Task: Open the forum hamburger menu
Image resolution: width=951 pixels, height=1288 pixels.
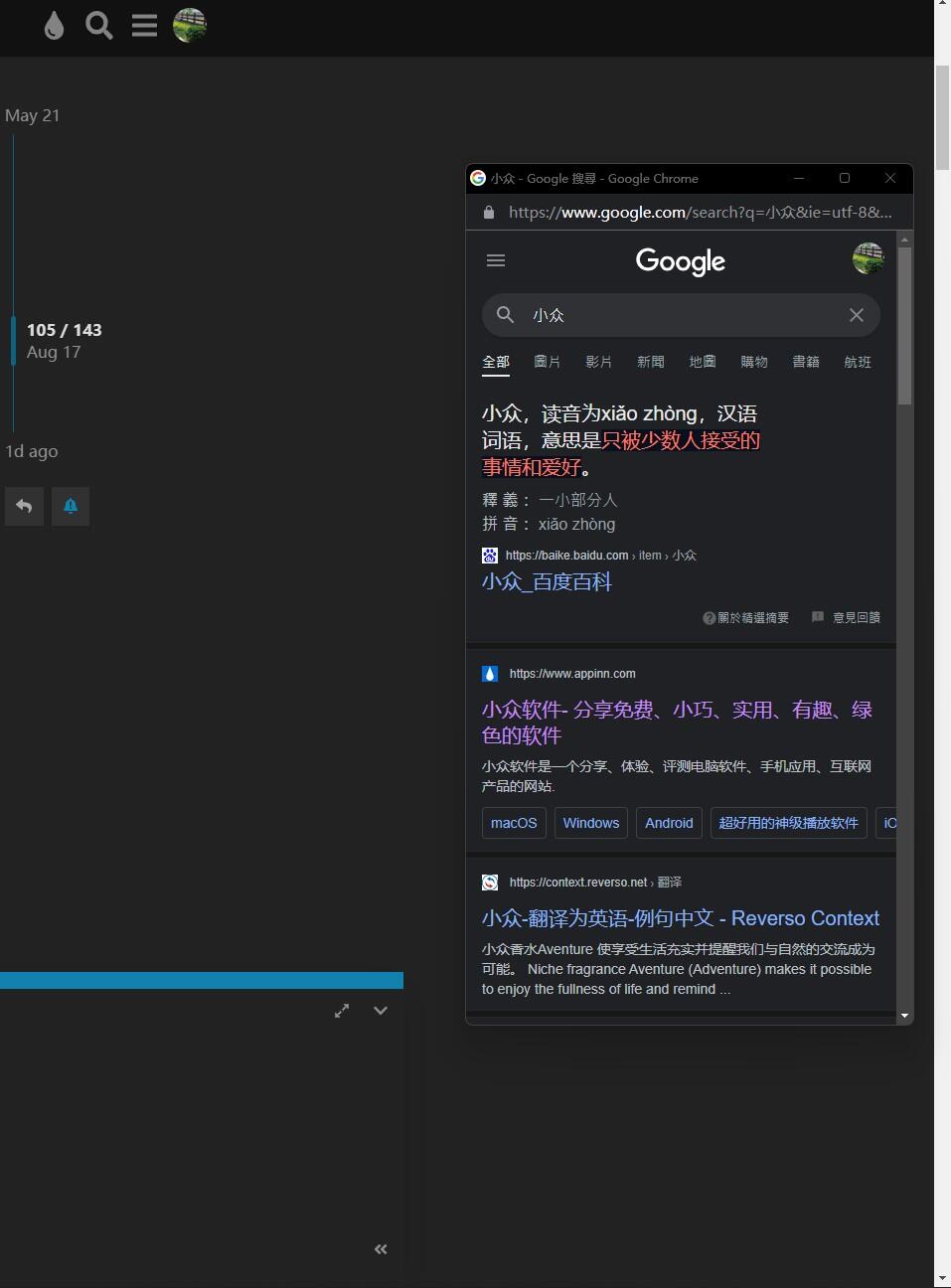Action: pos(144,26)
